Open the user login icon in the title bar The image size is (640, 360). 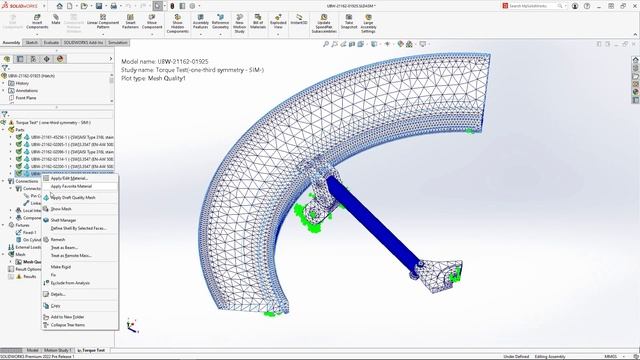click(575, 6)
